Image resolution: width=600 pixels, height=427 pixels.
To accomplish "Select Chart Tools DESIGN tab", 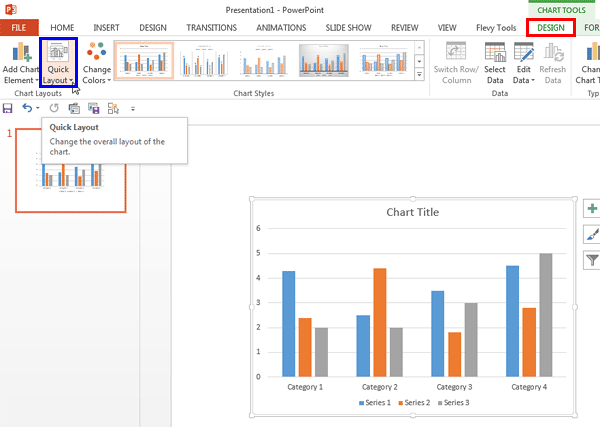I will pos(551,28).
